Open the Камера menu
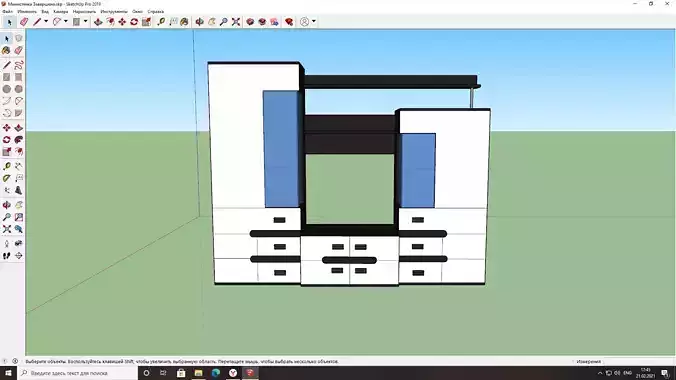This screenshot has width=676, height=380. [61, 12]
